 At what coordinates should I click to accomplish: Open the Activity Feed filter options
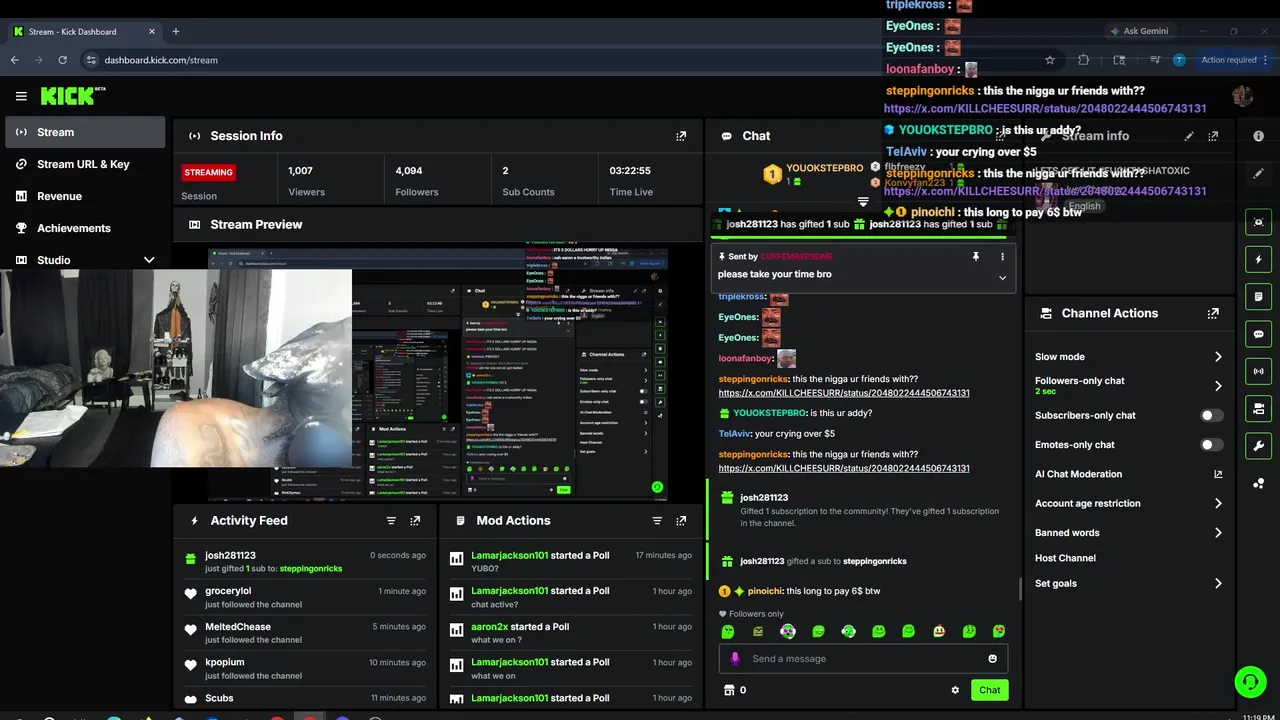[x=391, y=521]
